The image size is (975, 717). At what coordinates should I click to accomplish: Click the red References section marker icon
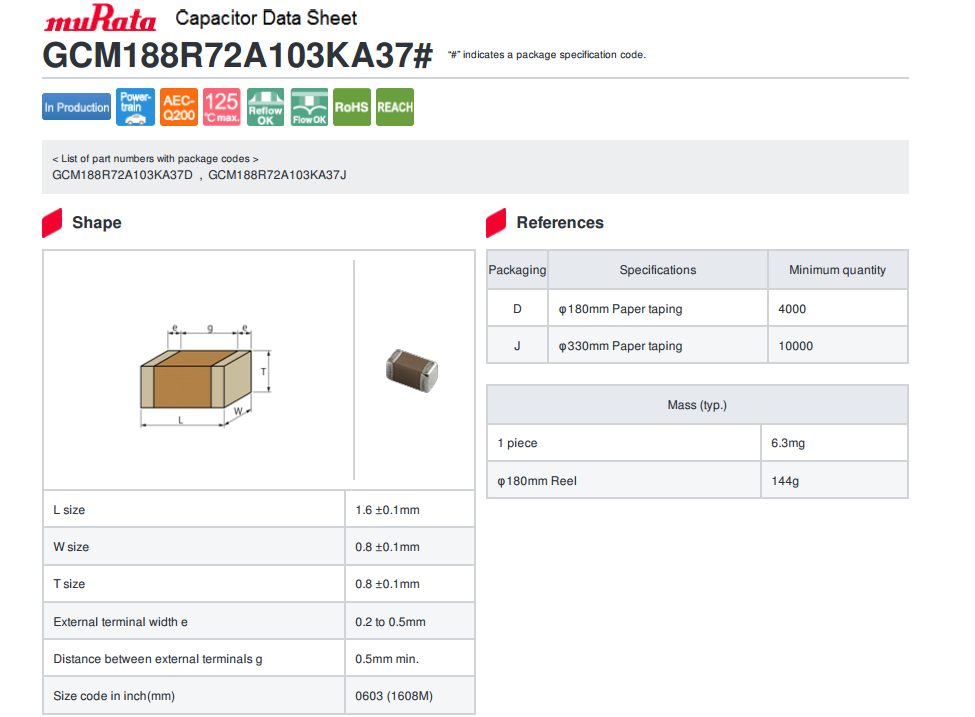coord(496,223)
